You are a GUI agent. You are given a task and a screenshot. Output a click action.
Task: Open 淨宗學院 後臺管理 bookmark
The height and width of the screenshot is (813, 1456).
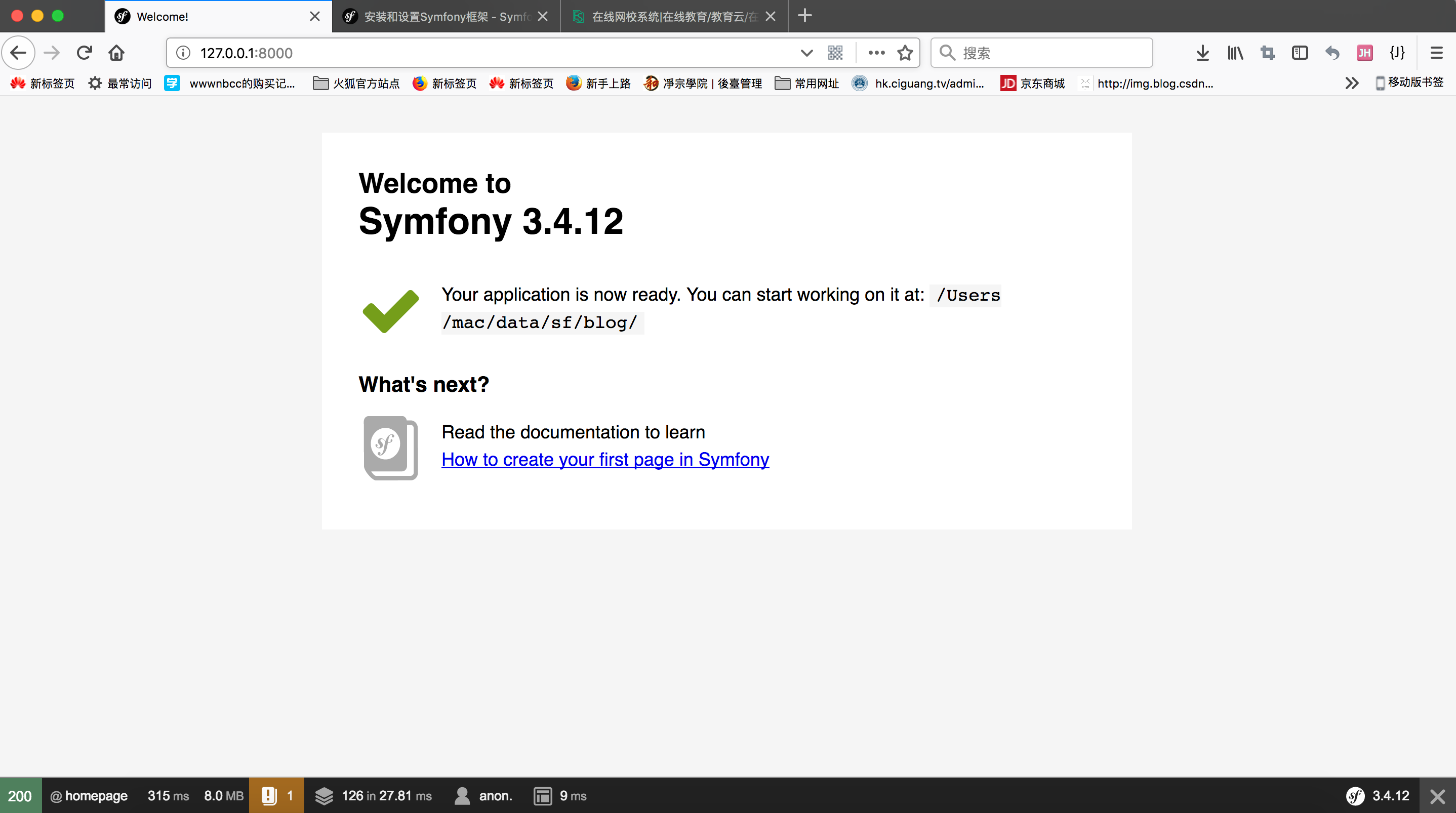pos(703,84)
